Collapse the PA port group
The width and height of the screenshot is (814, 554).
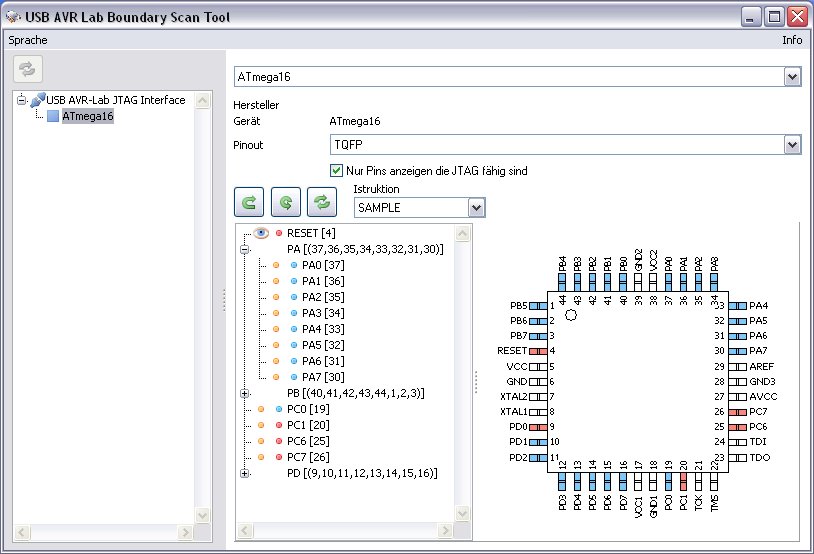click(245, 249)
